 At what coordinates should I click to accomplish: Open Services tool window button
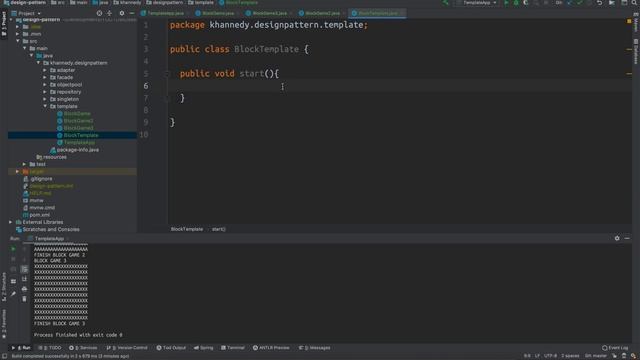pyautogui.click(x=83, y=348)
